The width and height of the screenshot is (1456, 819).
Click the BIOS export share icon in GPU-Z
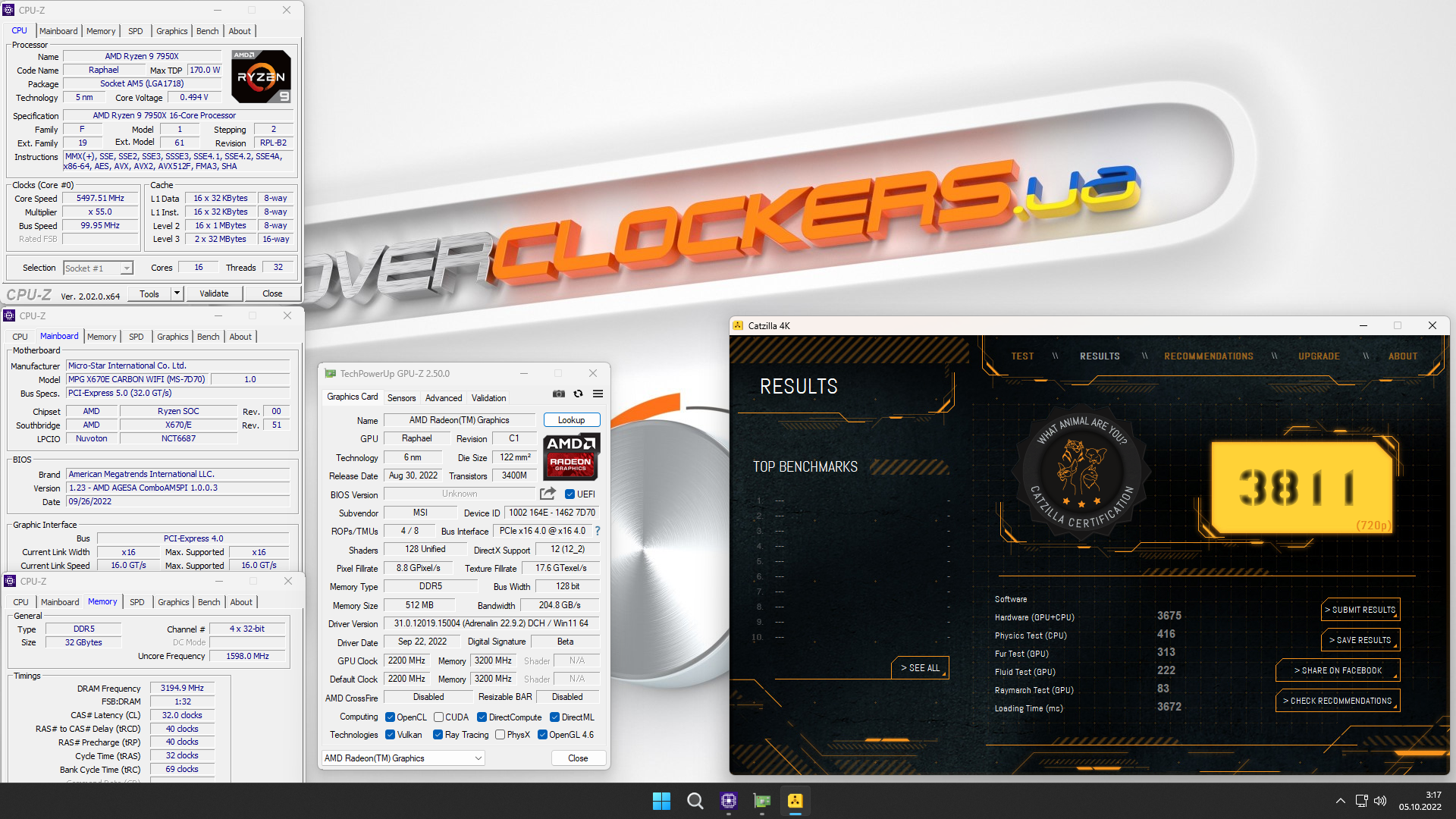[x=548, y=494]
